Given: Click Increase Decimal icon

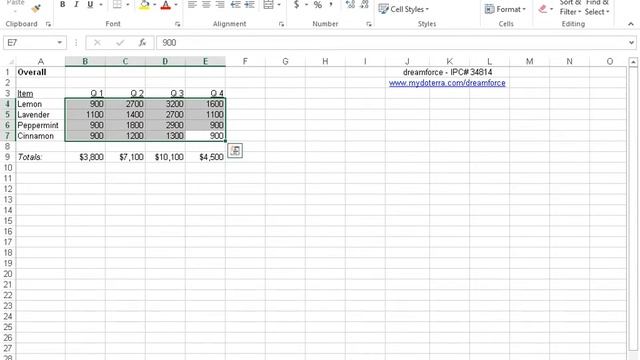Looking at the screenshot, I should click(x=350, y=4).
